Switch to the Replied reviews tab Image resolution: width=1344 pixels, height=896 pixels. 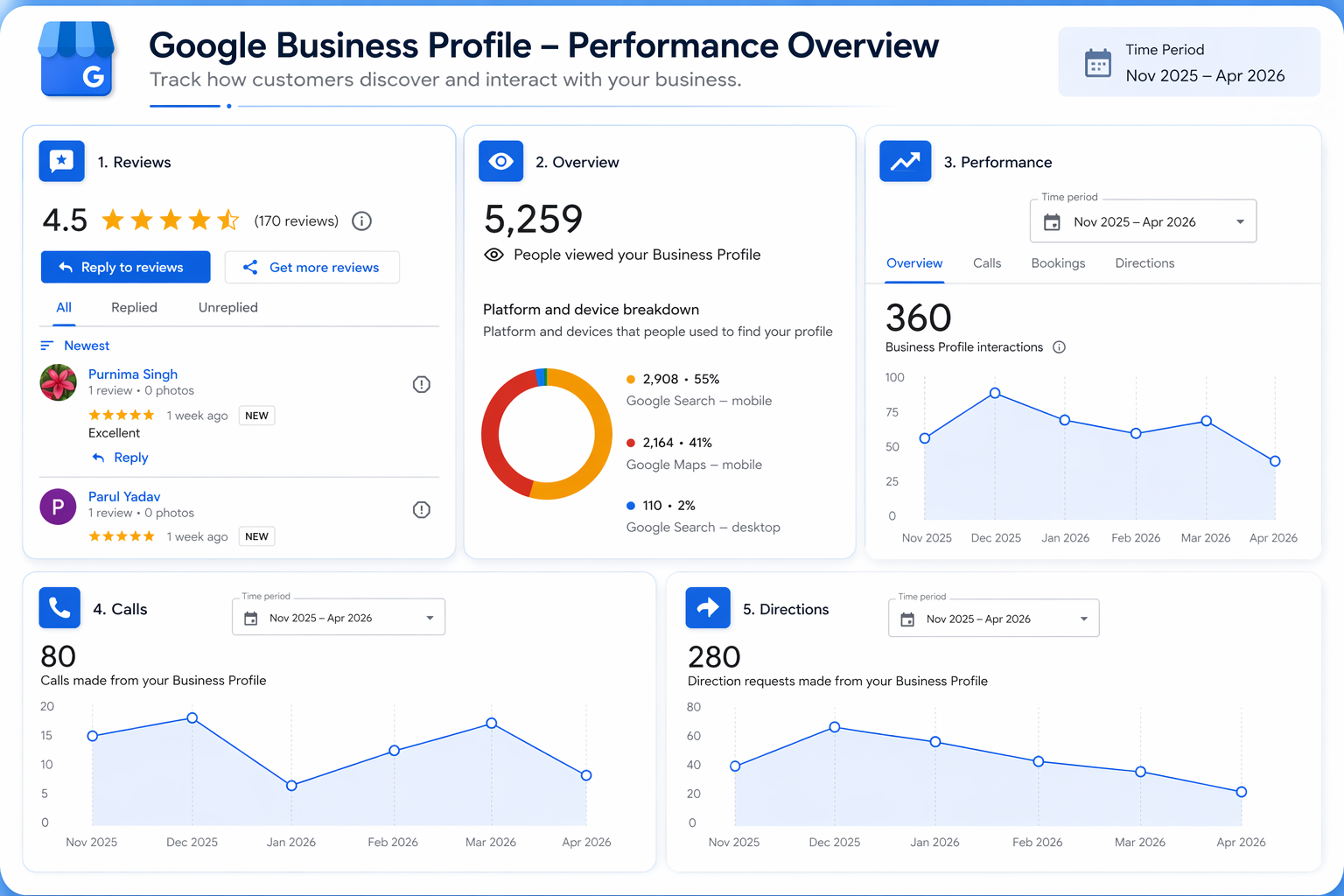(x=134, y=308)
